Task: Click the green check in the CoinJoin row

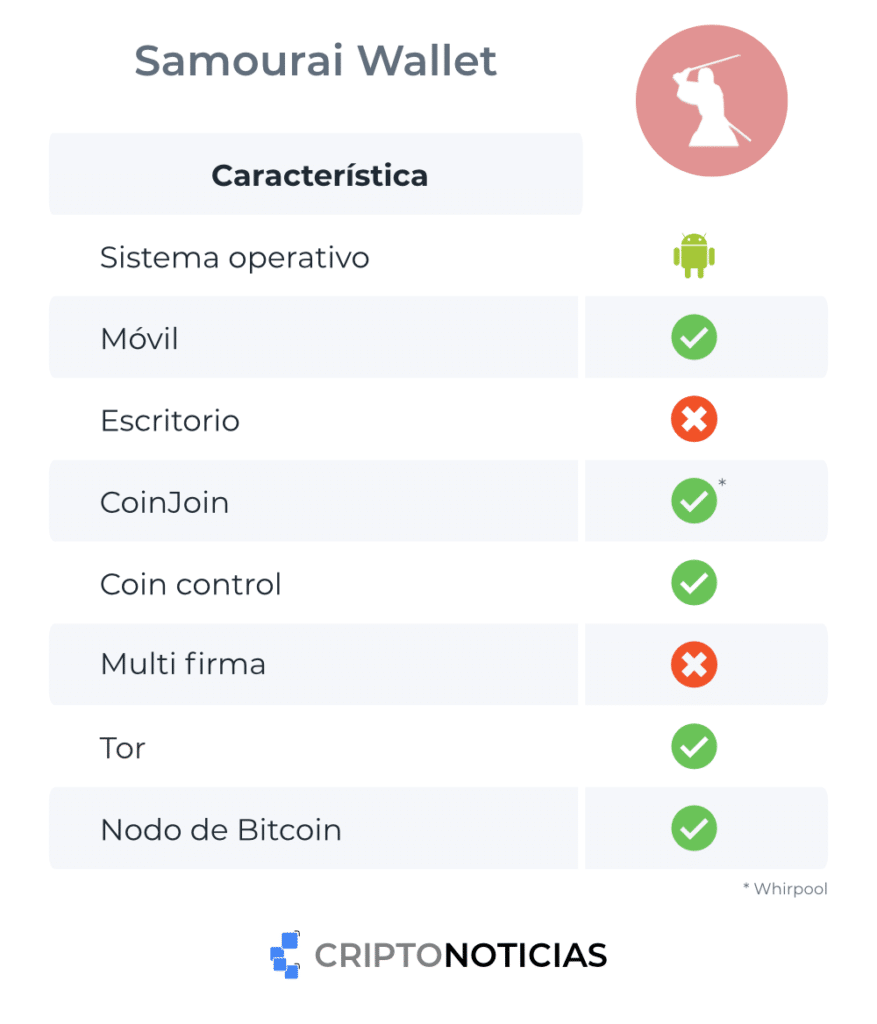Action: pos(694,501)
